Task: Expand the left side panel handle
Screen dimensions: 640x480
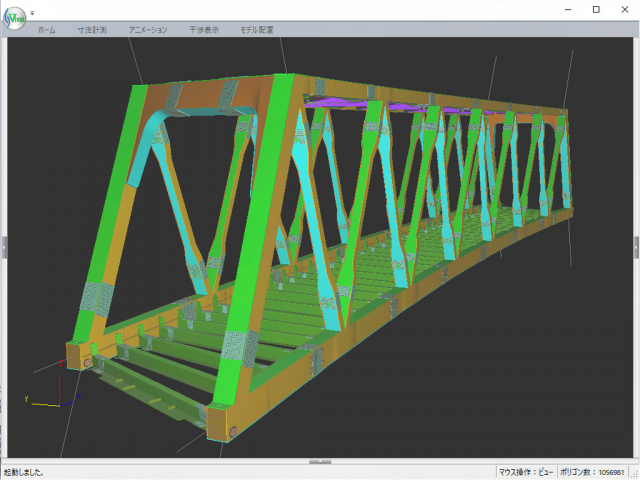Action: pos(3,247)
